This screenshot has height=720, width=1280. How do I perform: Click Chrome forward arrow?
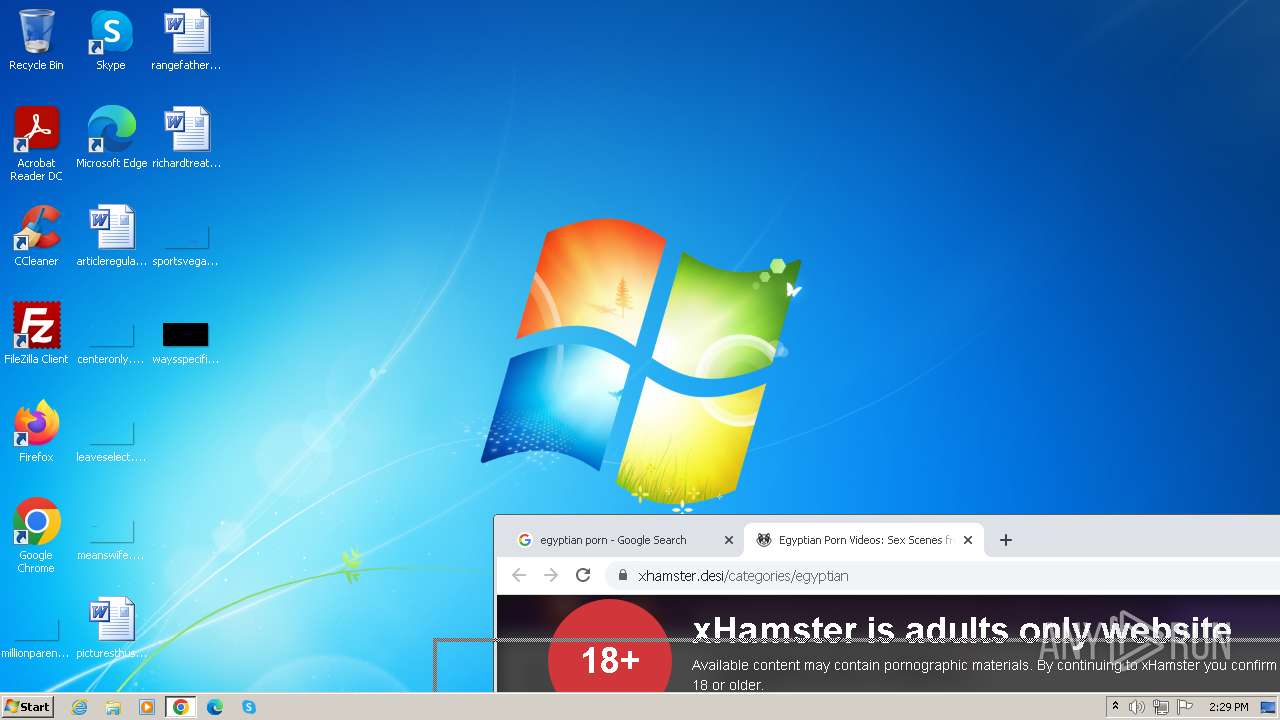tap(551, 575)
